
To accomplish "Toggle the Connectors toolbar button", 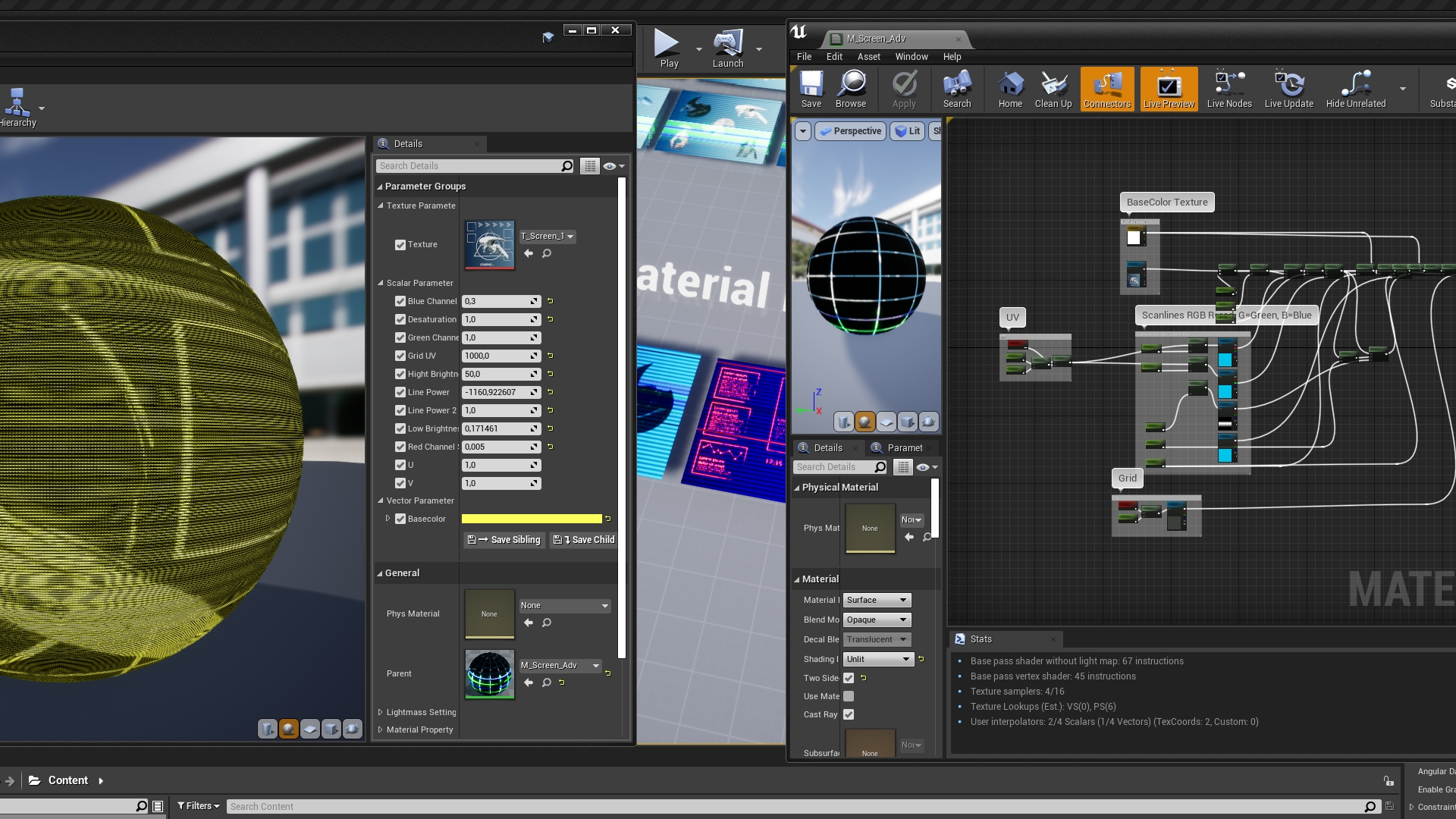I will tap(1106, 88).
